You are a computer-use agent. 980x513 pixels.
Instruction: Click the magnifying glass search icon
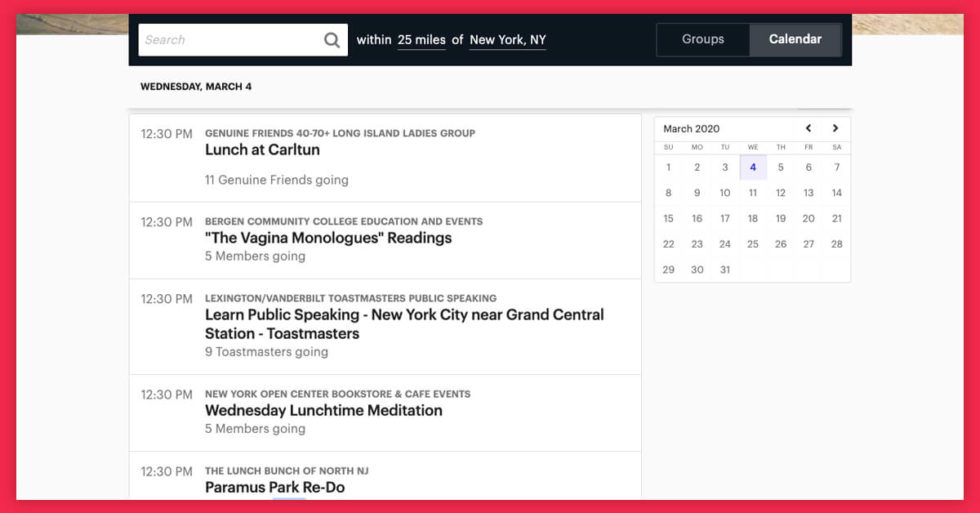[x=332, y=40]
